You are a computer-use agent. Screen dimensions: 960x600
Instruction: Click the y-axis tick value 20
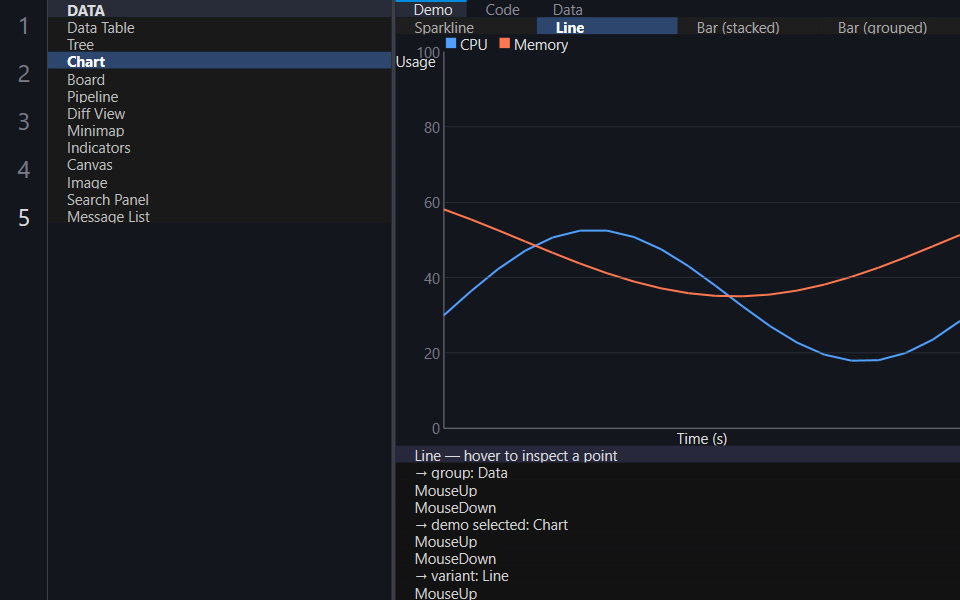[432, 353]
